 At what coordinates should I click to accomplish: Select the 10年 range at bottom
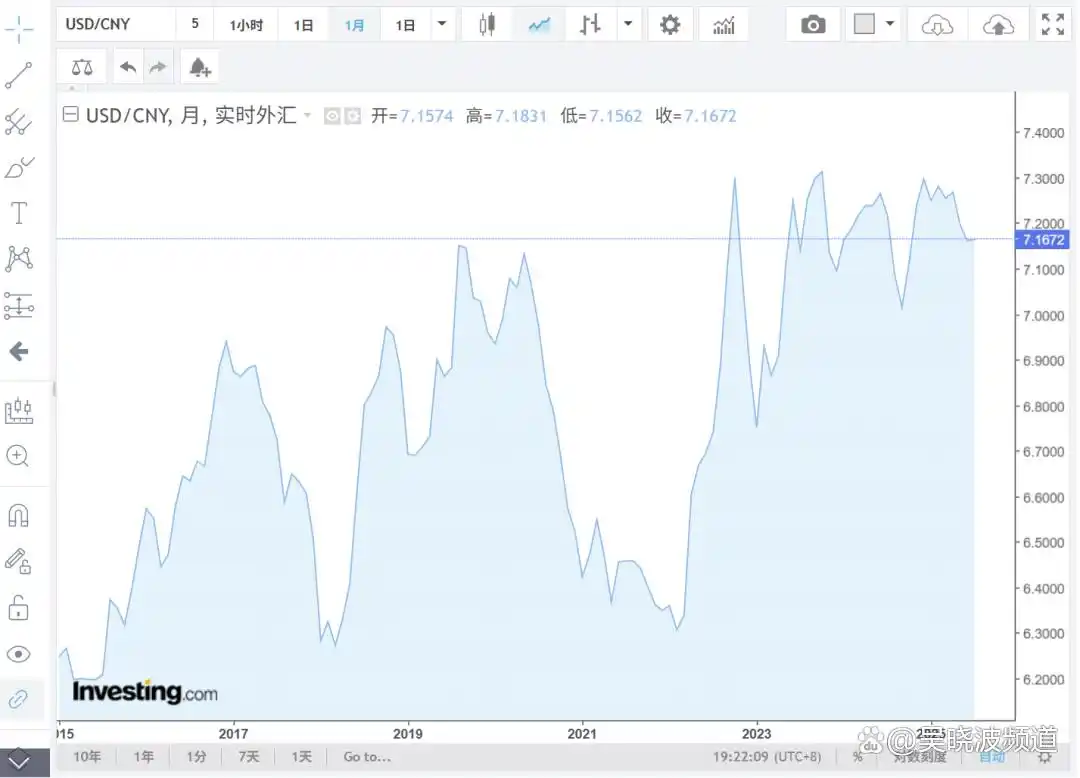(87, 757)
